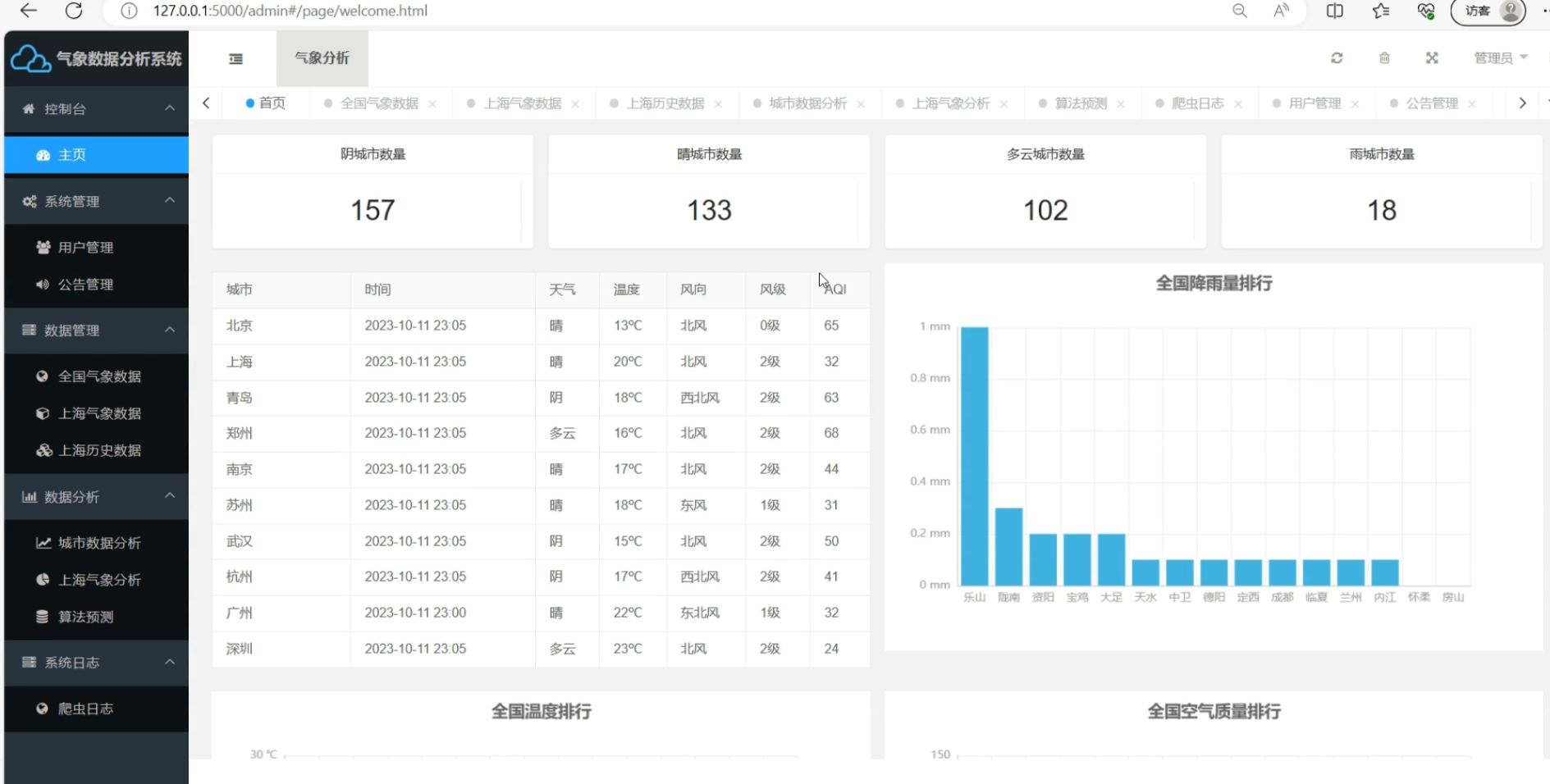Switch to the 城市数据分析 tab

[807, 103]
